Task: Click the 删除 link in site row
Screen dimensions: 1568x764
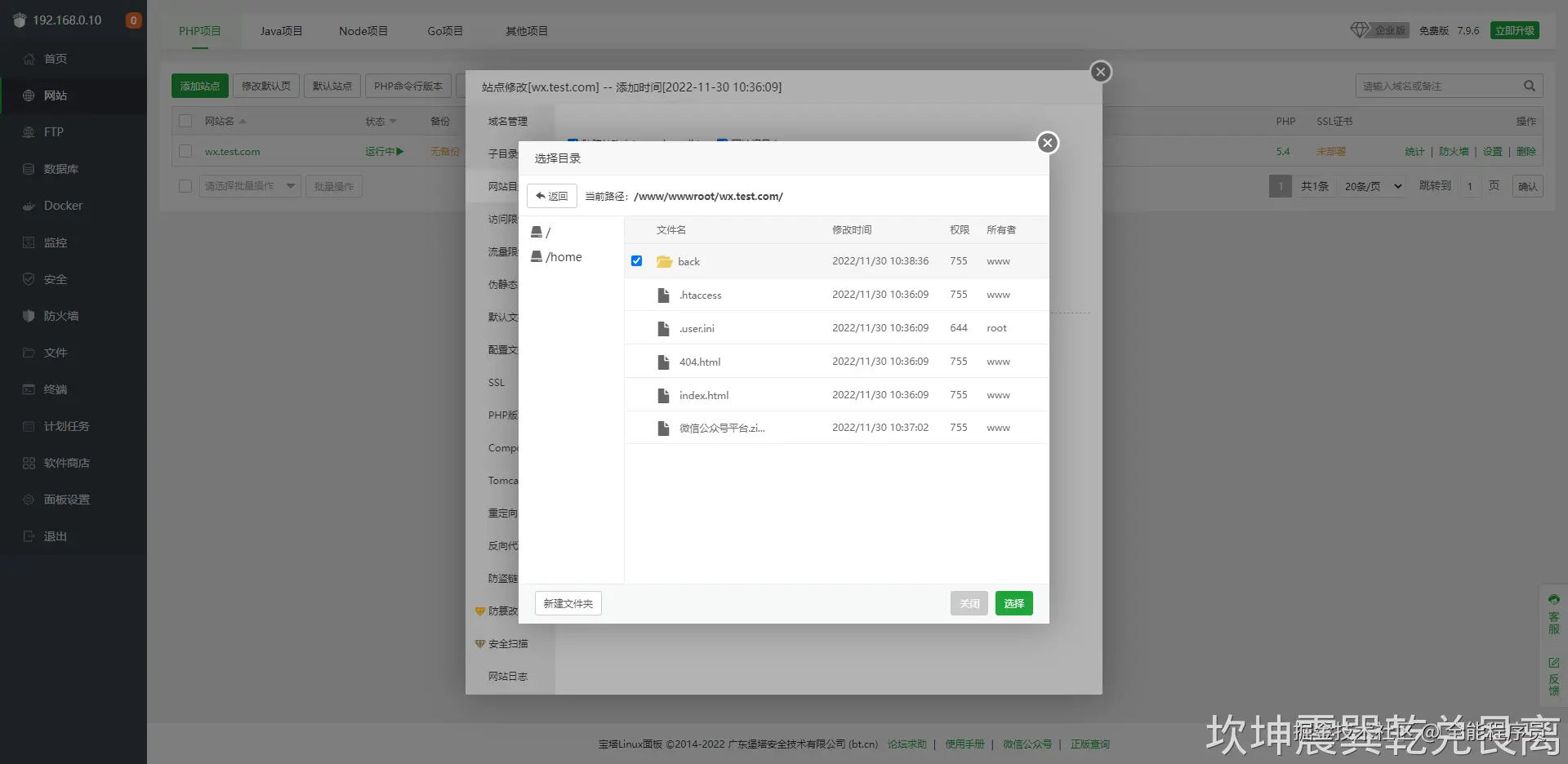Action: point(1526,152)
